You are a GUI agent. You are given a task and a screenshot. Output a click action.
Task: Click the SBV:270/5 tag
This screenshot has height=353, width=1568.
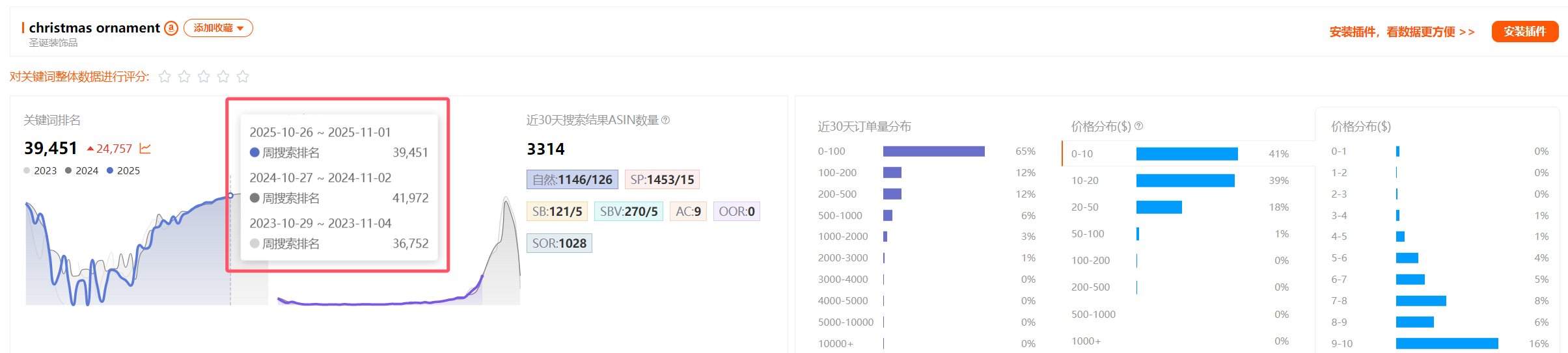pyautogui.click(x=628, y=211)
